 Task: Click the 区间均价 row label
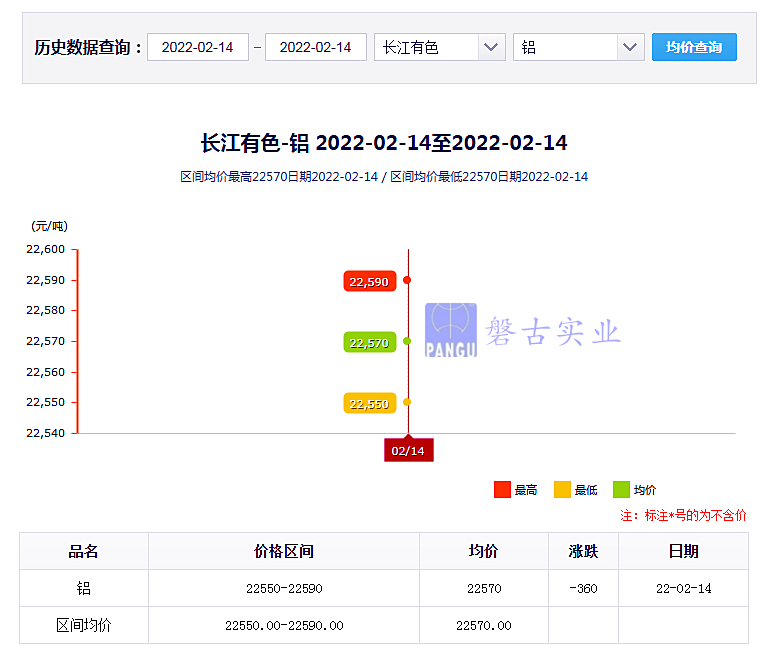click(84, 626)
